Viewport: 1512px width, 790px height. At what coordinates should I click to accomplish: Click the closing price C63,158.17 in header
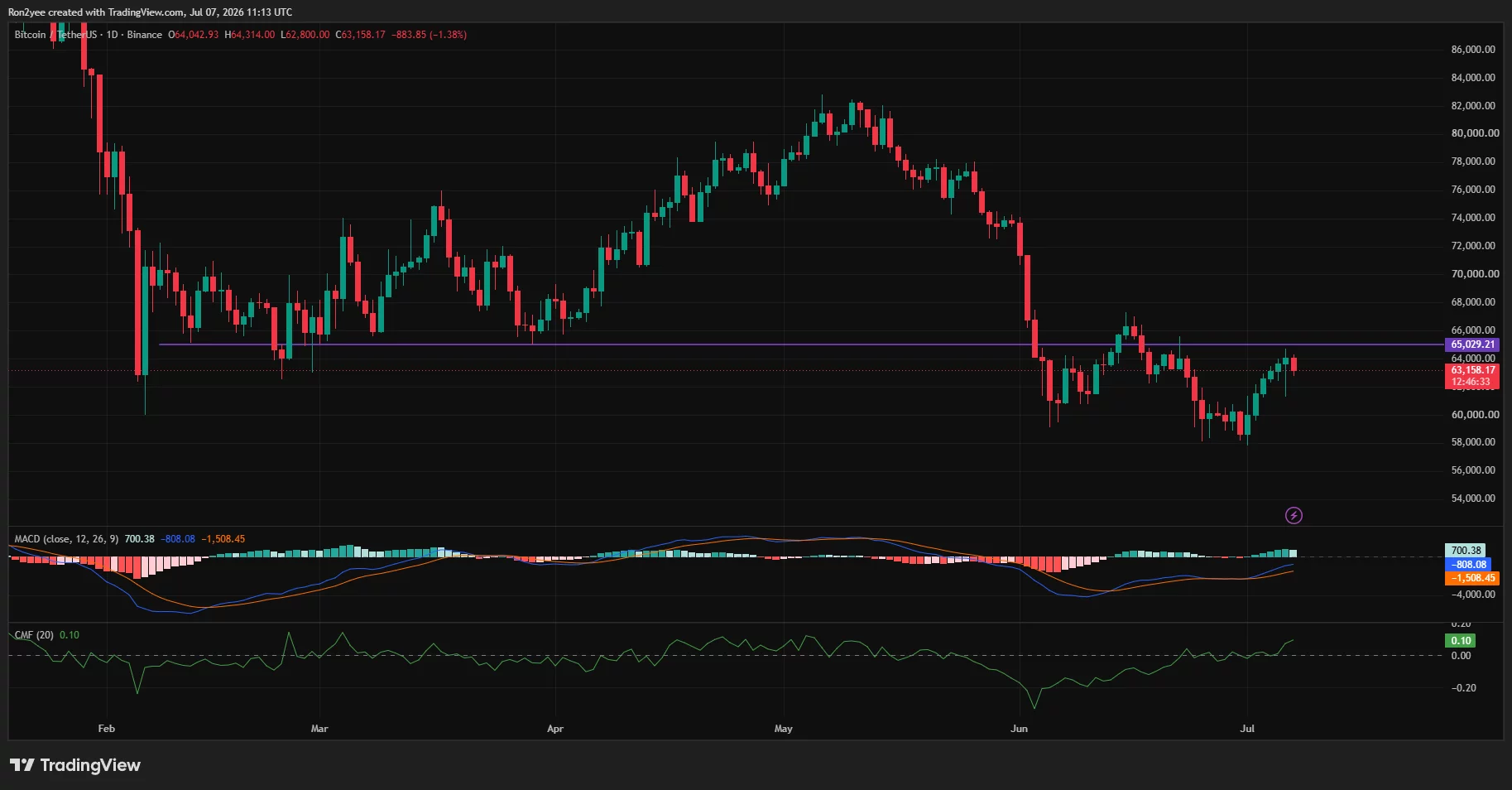(x=360, y=35)
